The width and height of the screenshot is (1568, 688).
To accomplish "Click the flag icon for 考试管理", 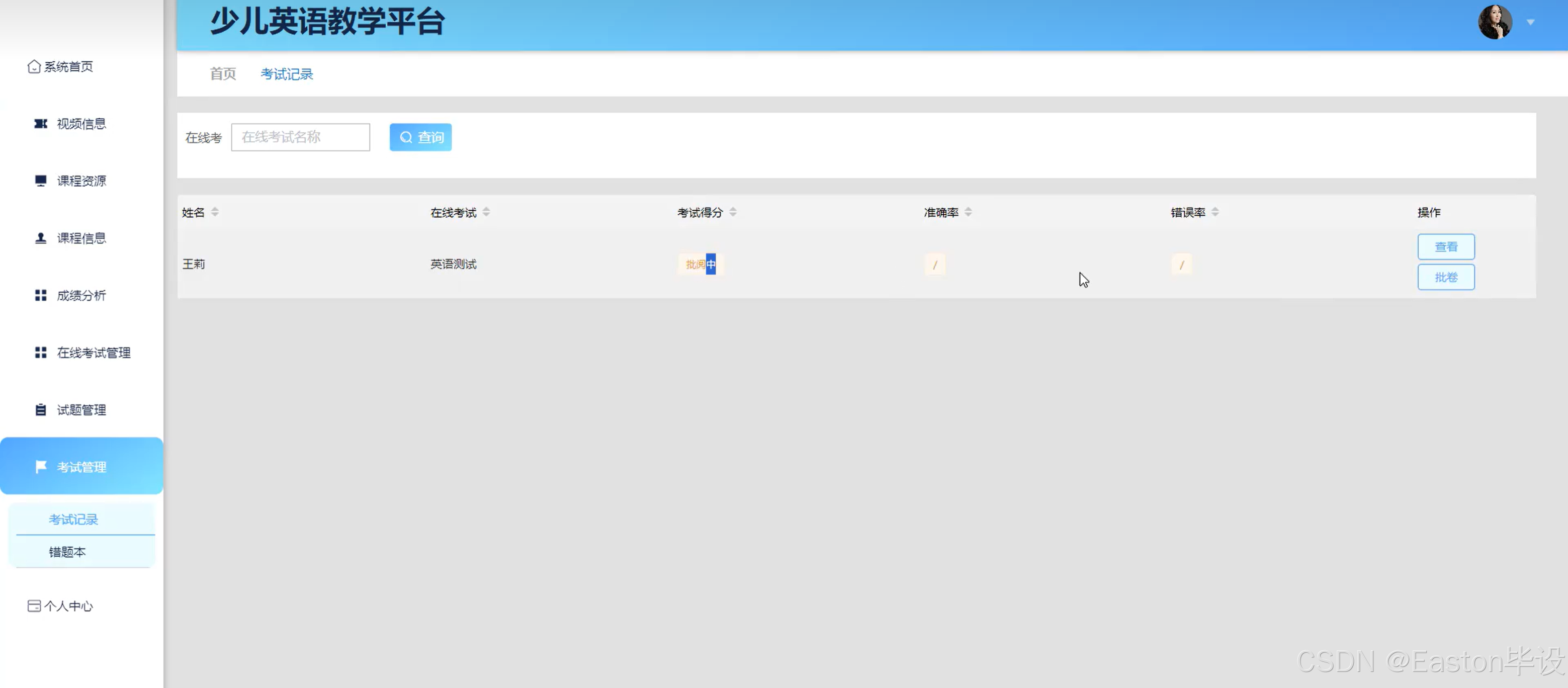I will [x=41, y=467].
